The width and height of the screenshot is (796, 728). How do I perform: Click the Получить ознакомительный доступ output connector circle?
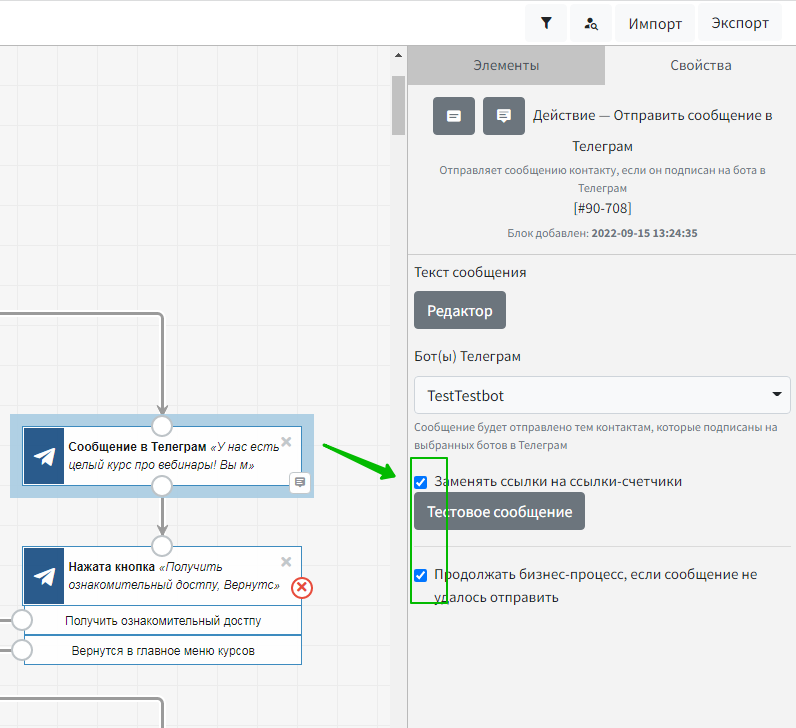22,620
